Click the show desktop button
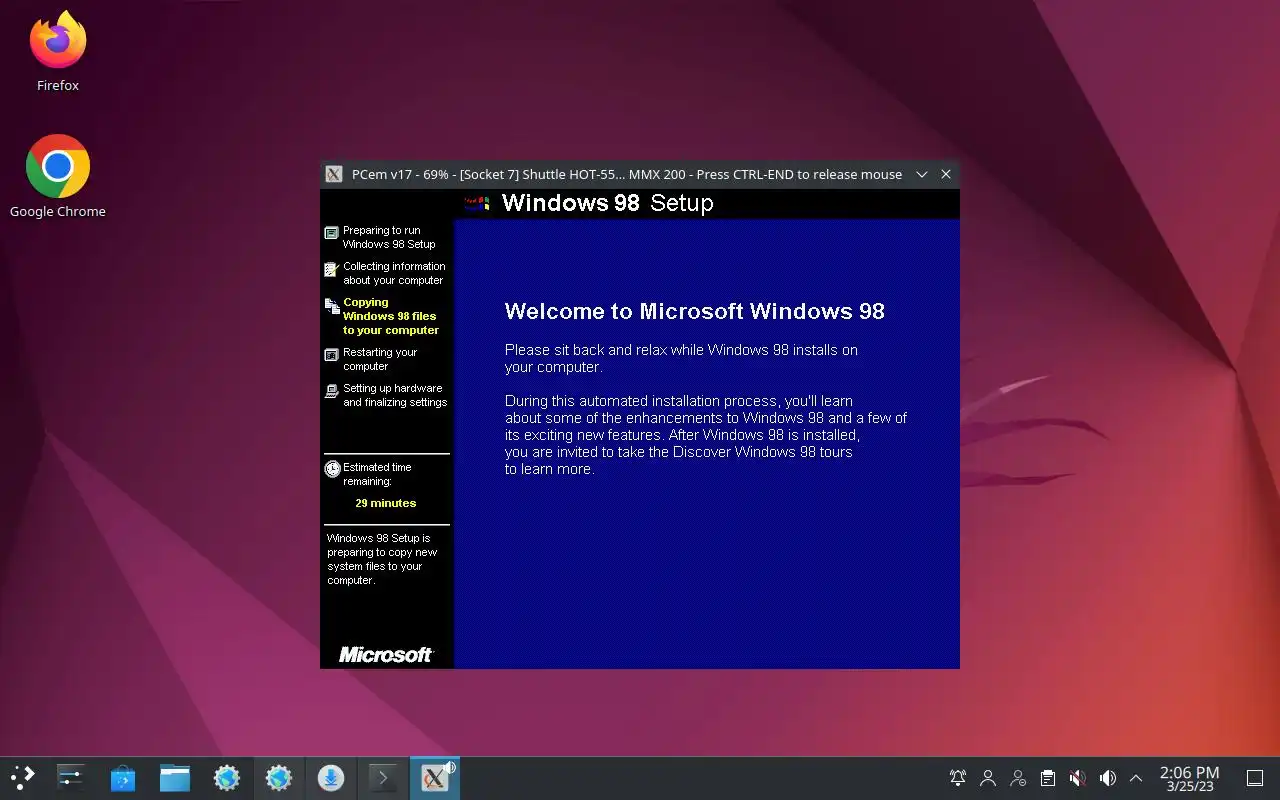 point(1255,778)
